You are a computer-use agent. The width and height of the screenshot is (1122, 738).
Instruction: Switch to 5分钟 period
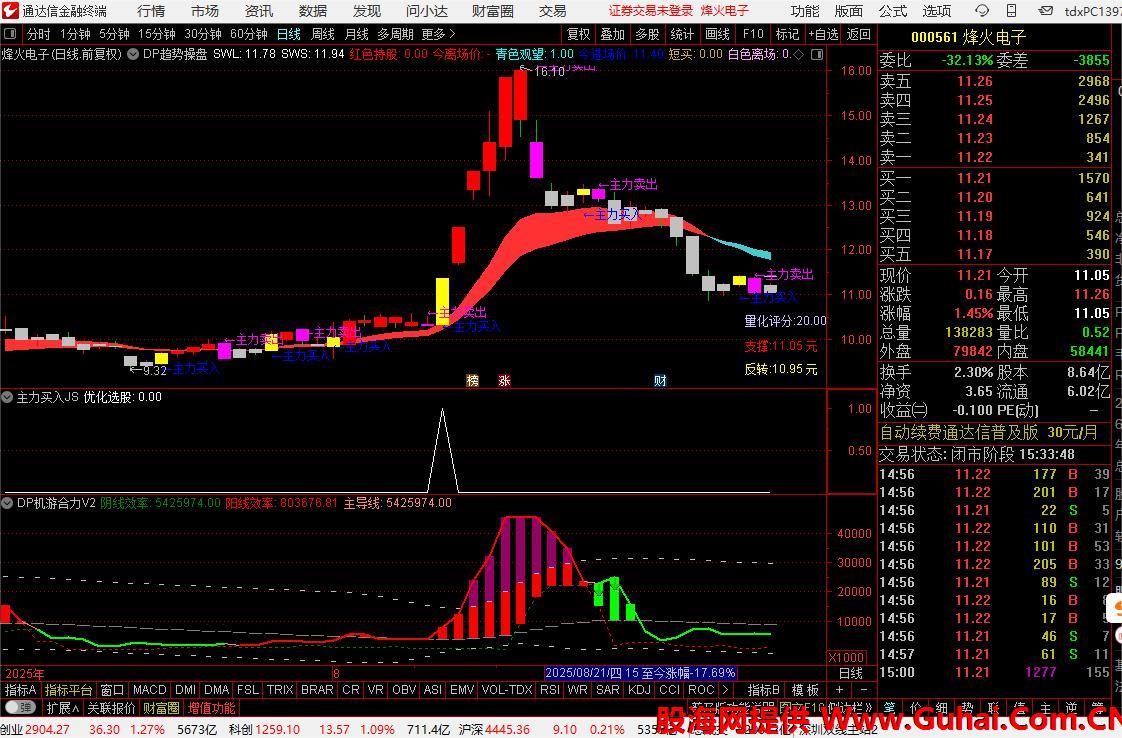point(114,34)
